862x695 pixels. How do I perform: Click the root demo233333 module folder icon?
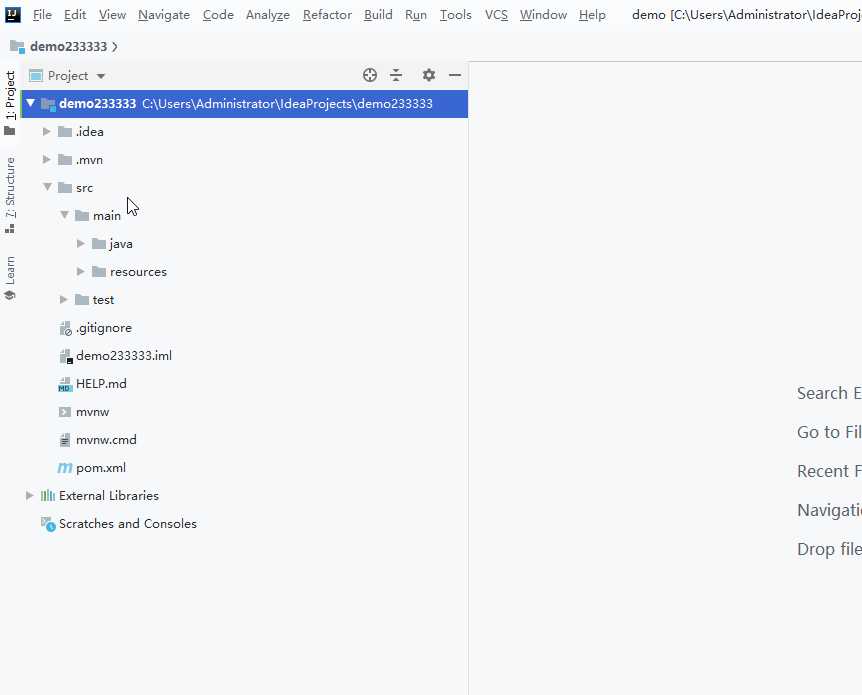(x=48, y=104)
